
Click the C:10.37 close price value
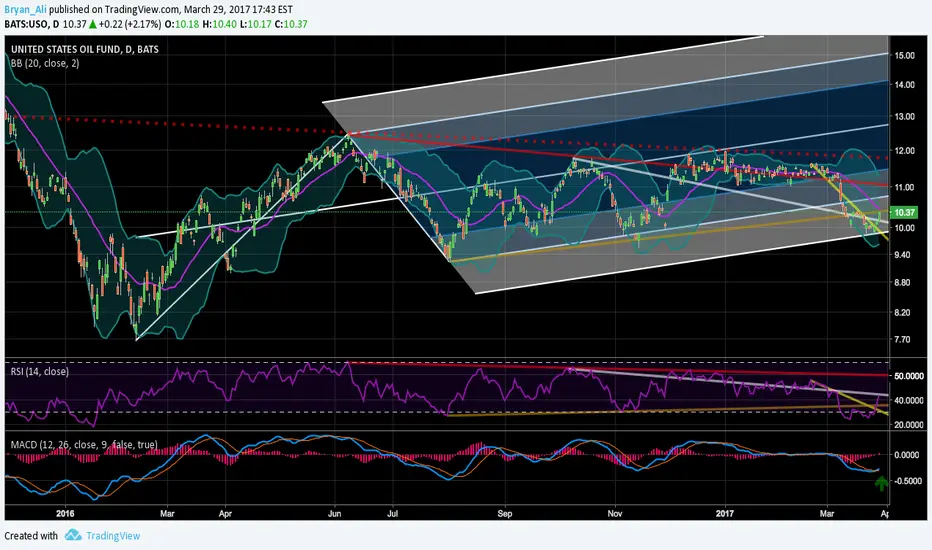coord(291,24)
